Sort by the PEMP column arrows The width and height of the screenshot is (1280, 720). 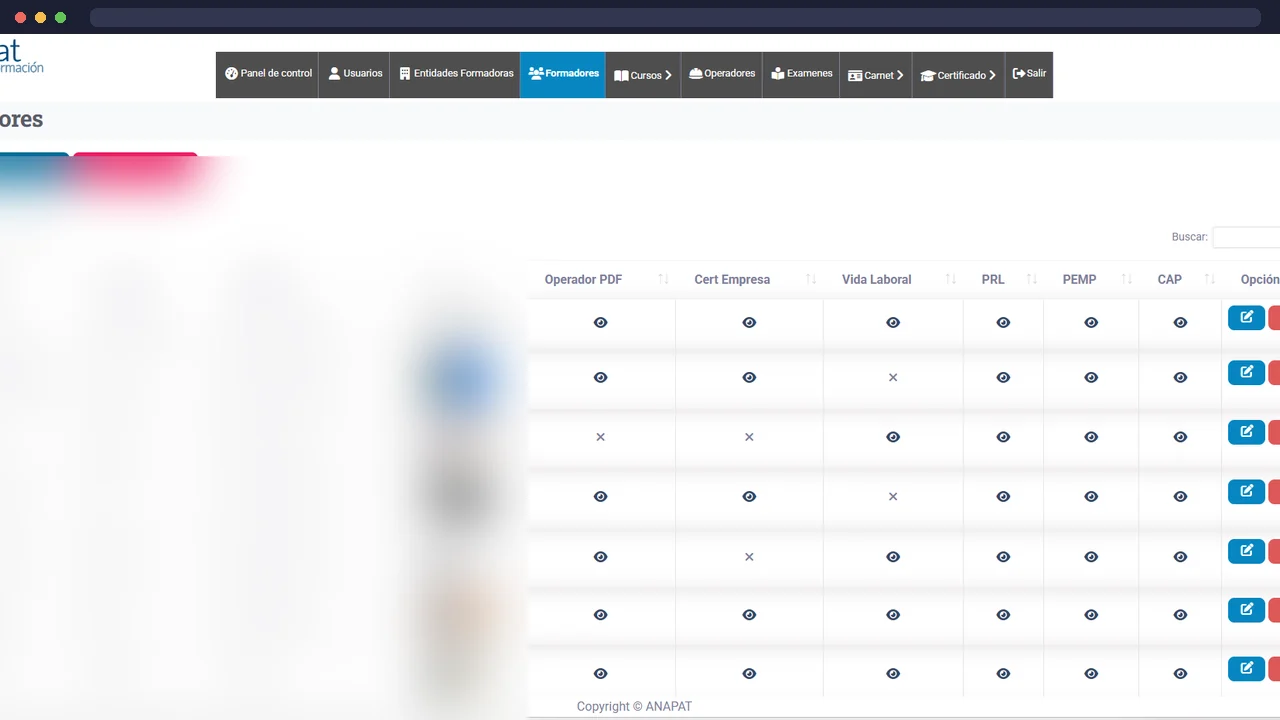[1127, 279]
